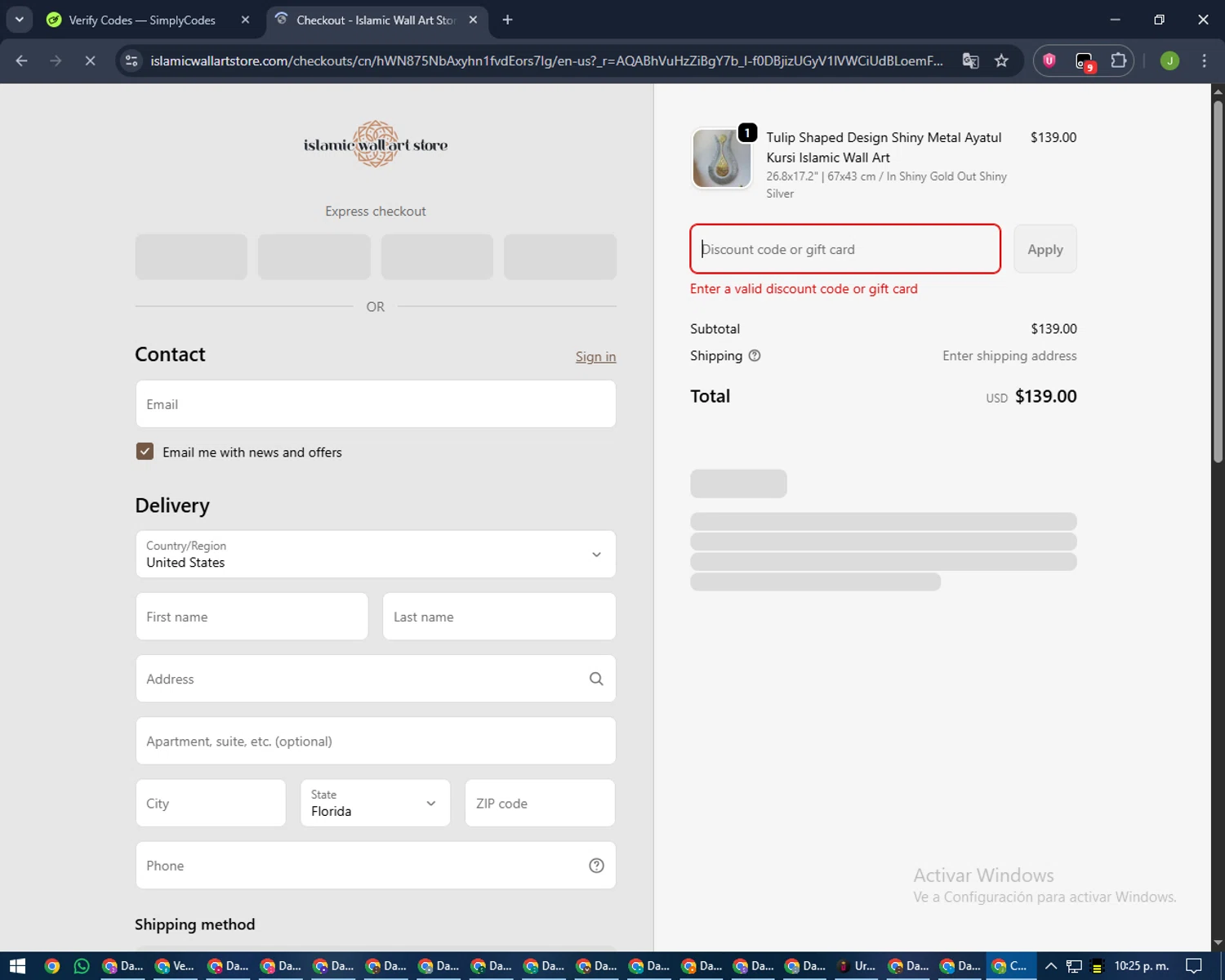
Task: Close the Verify Codes — SimplyCodes tab
Action: 245,20
